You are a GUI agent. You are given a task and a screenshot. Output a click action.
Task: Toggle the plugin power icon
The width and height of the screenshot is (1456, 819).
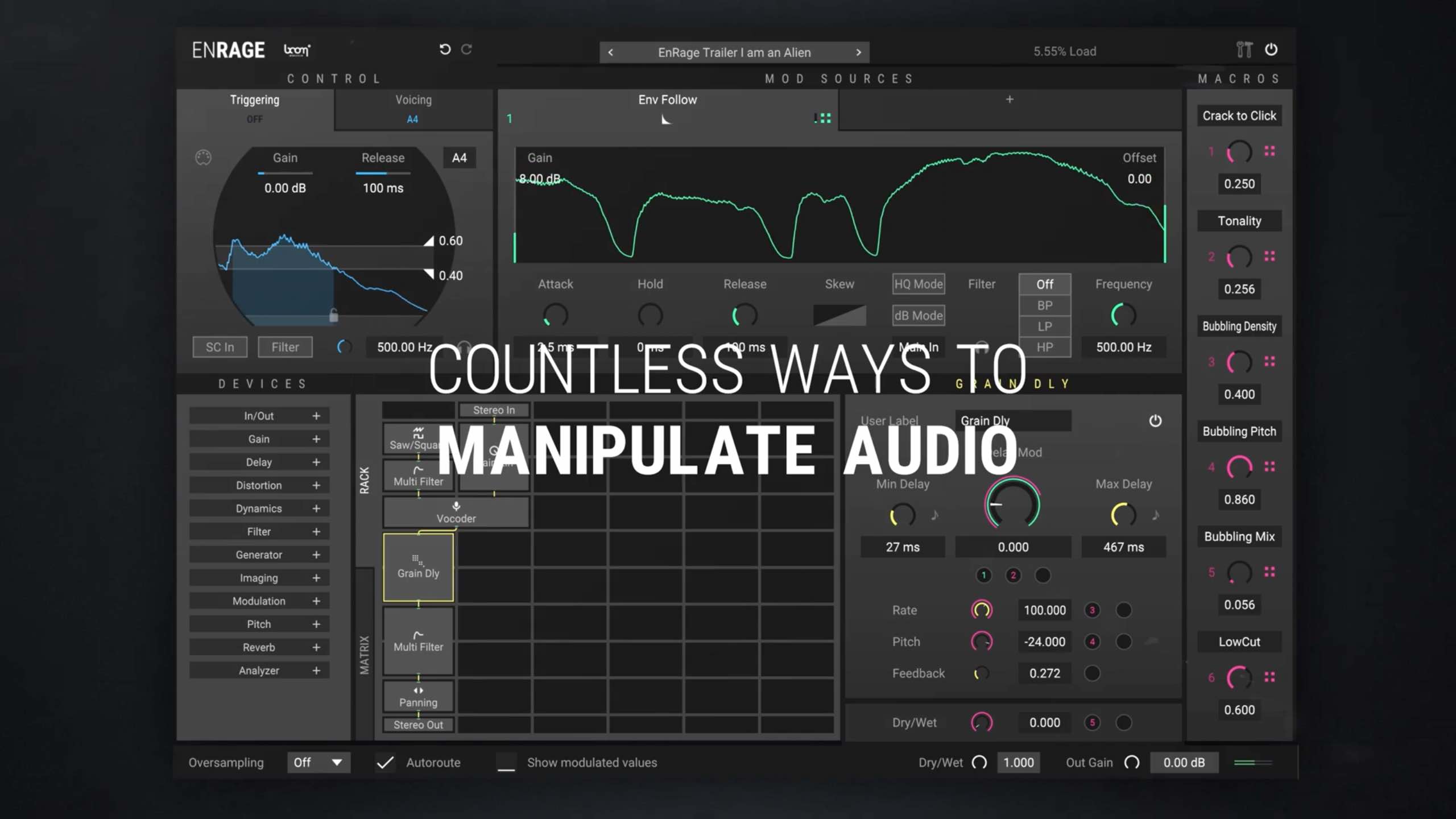coord(1271,49)
